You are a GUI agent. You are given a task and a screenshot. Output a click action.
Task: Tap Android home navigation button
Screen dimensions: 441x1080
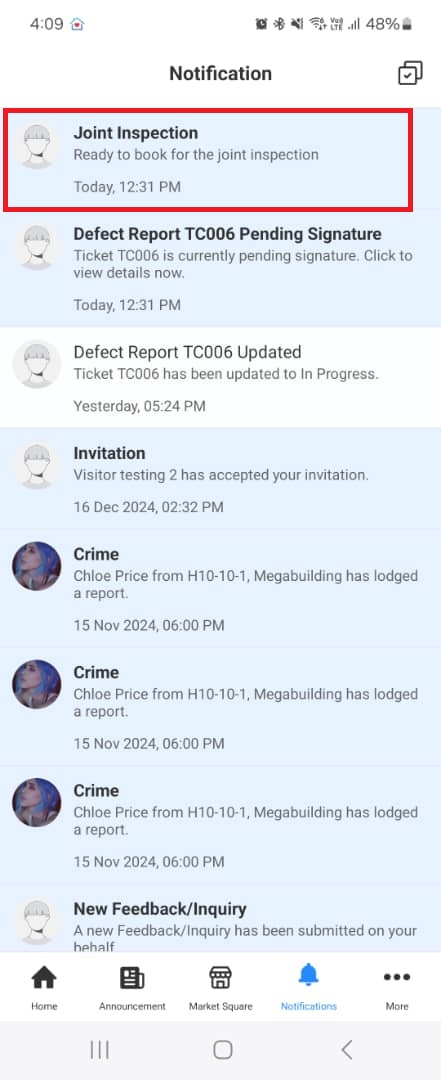(x=222, y=1050)
